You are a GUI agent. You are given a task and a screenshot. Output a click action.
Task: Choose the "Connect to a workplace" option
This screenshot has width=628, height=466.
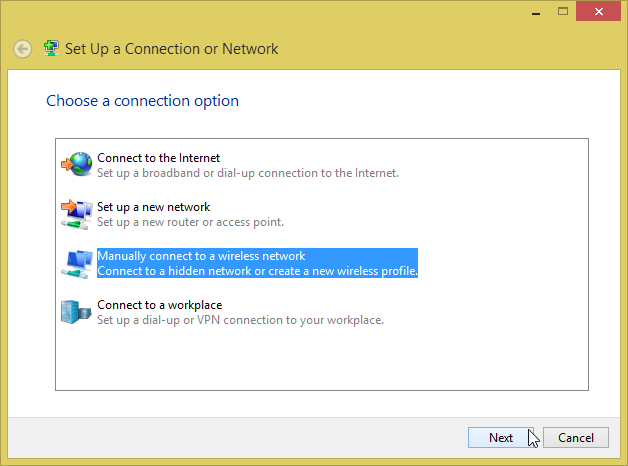coord(159,305)
